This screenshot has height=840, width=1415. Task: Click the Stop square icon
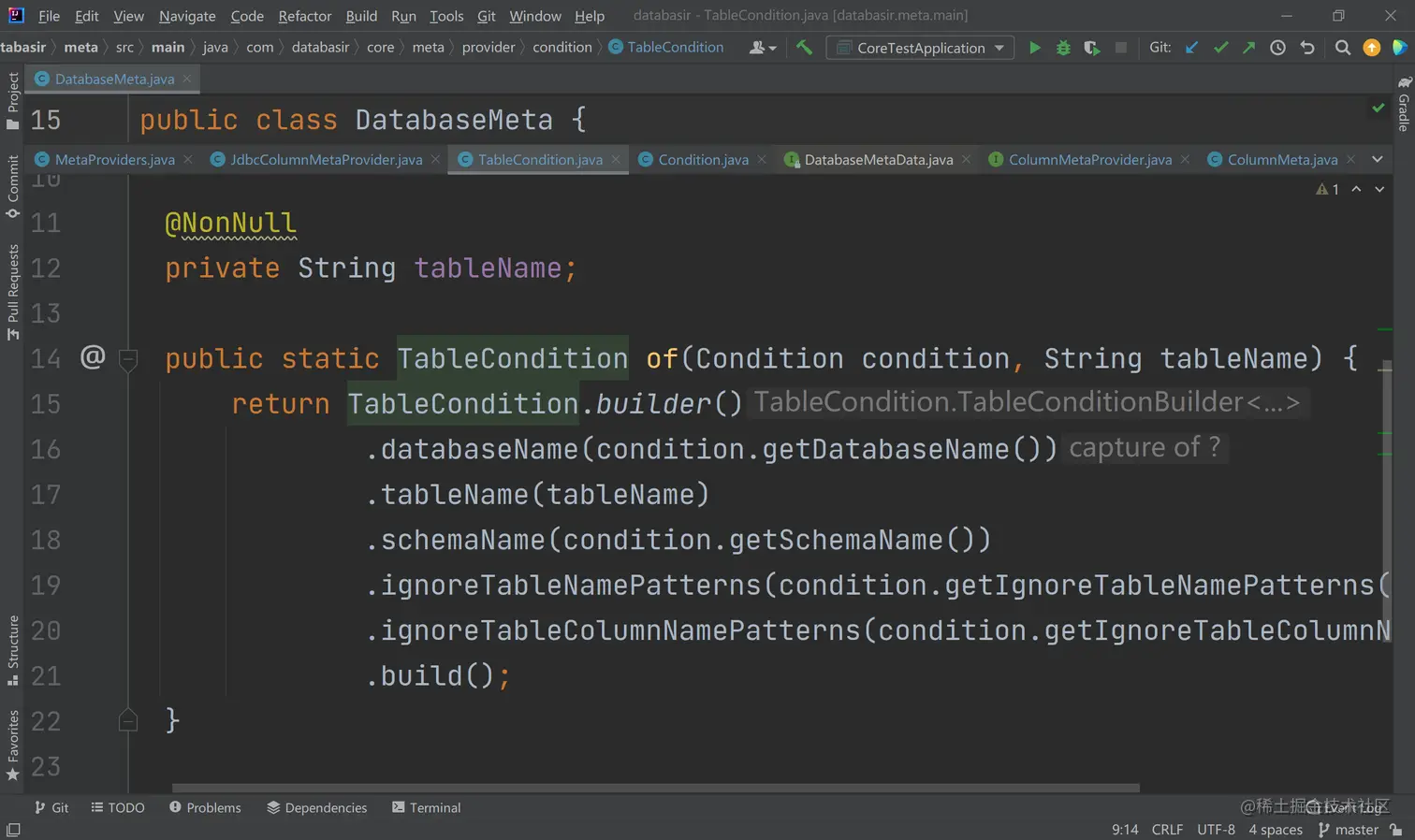coord(1120,48)
